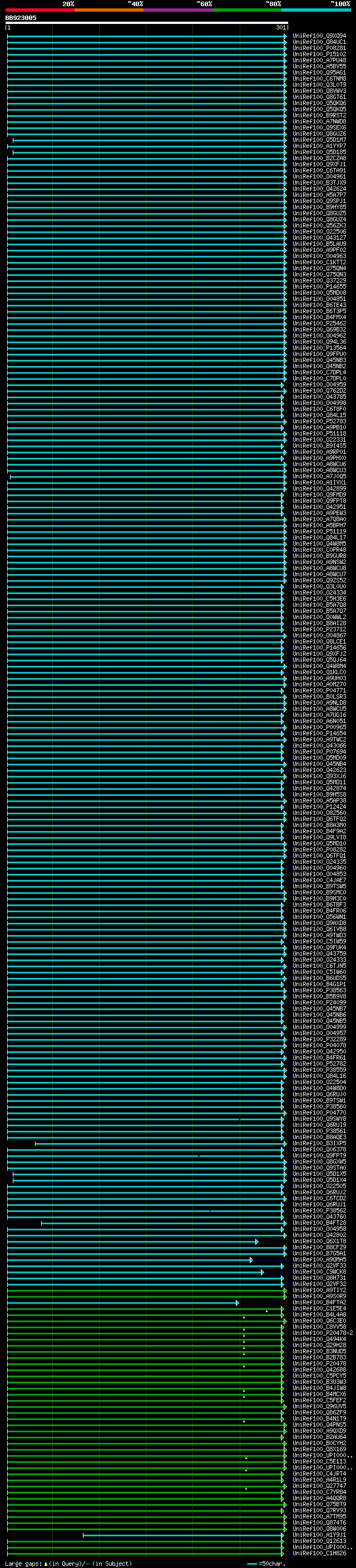Screen dimensions: 356x1568
Task: Click hit label UniRef100_P00965
Action: click(319, 728)
